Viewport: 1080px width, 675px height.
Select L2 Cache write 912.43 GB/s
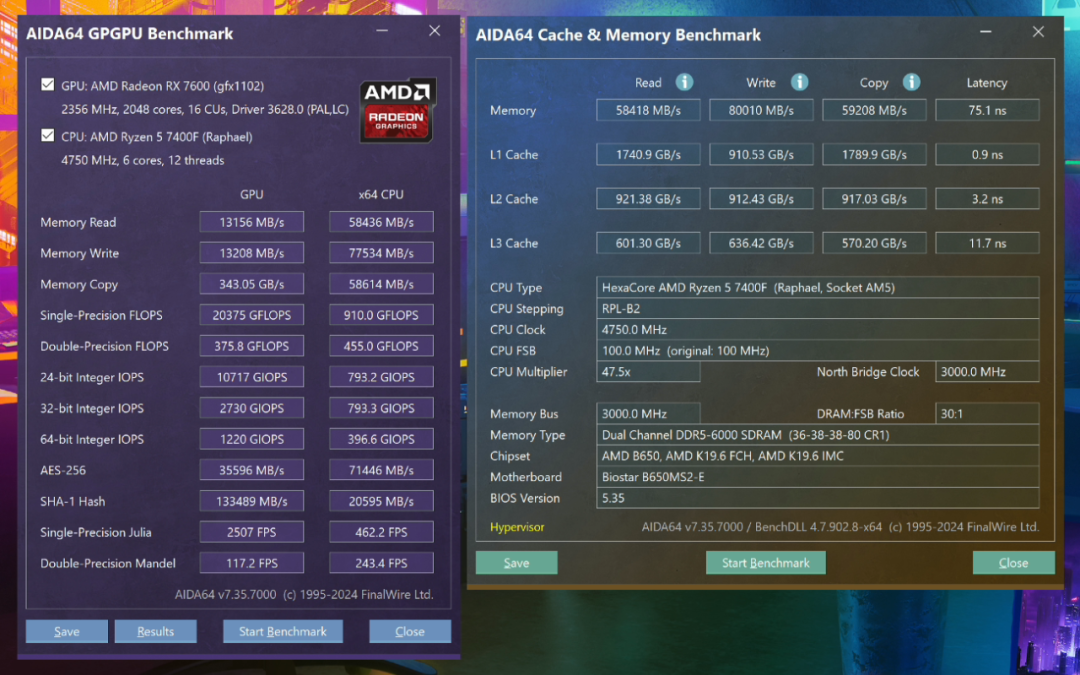(761, 198)
